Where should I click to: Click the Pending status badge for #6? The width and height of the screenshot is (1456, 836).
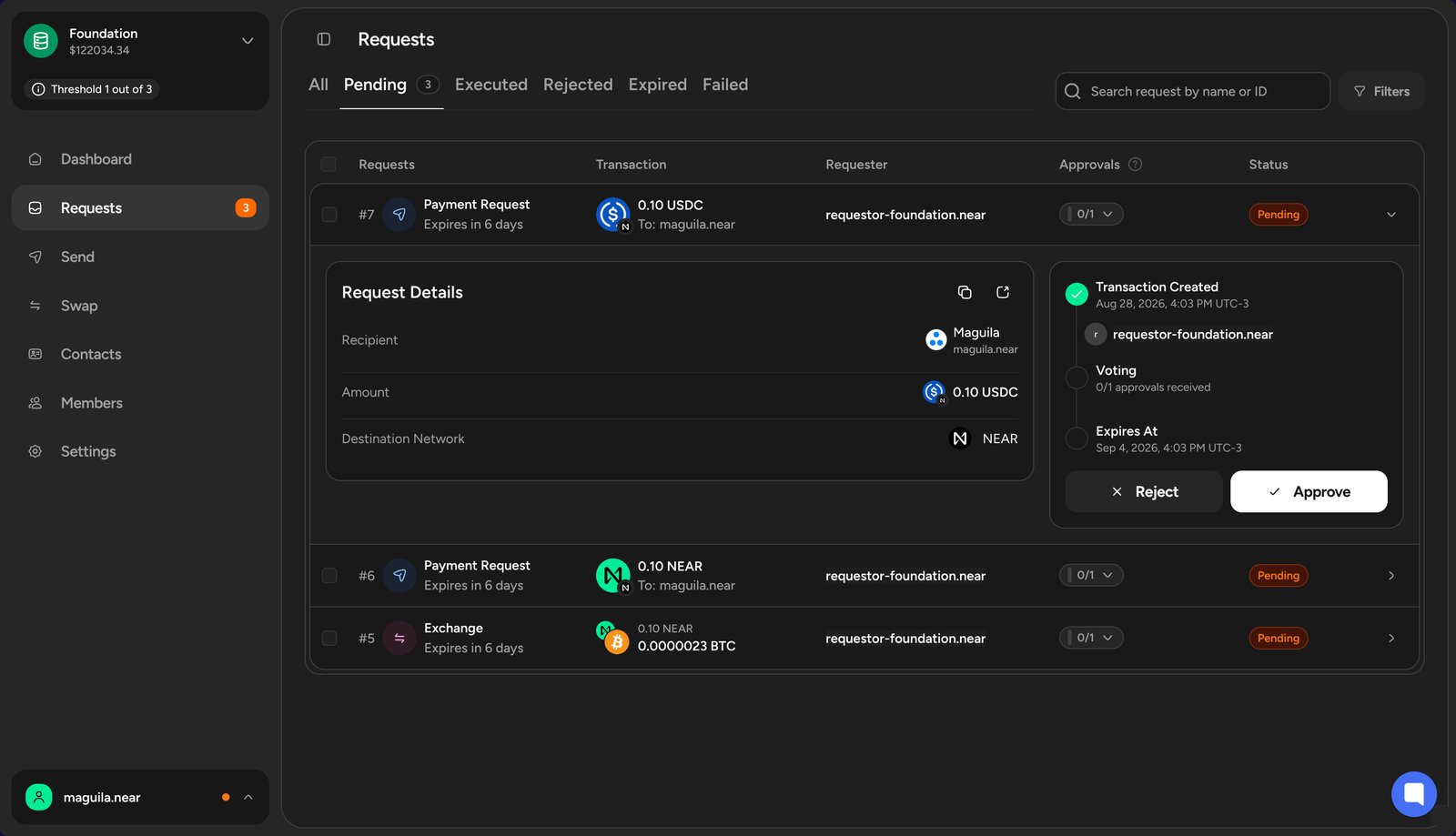click(x=1278, y=576)
